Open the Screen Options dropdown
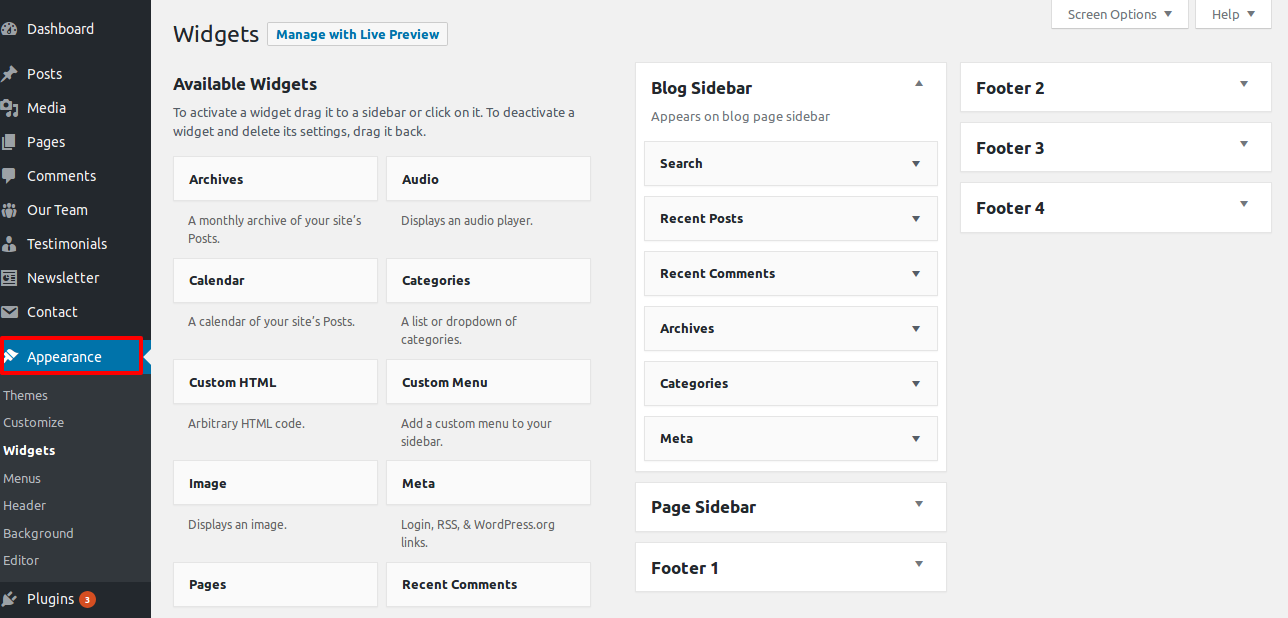1288x618 pixels. 1119,15
